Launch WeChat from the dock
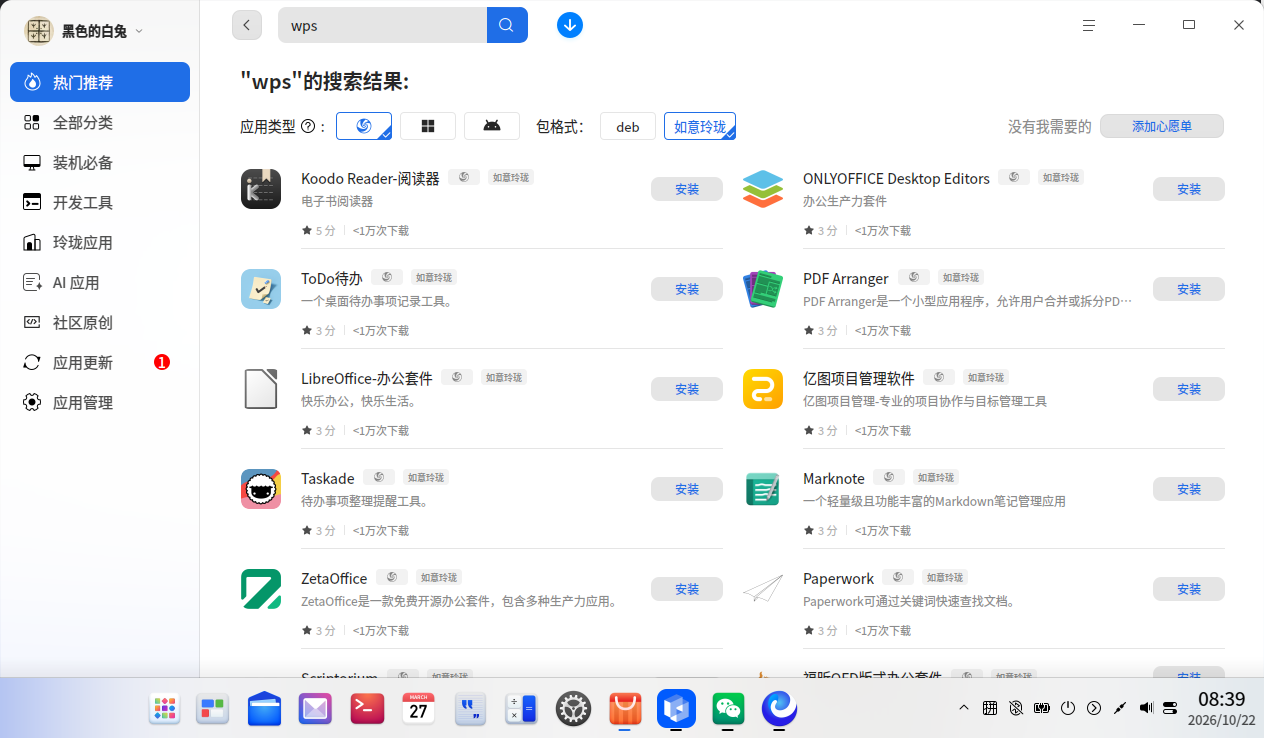Image resolution: width=1264 pixels, height=738 pixels. coord(728,709)
